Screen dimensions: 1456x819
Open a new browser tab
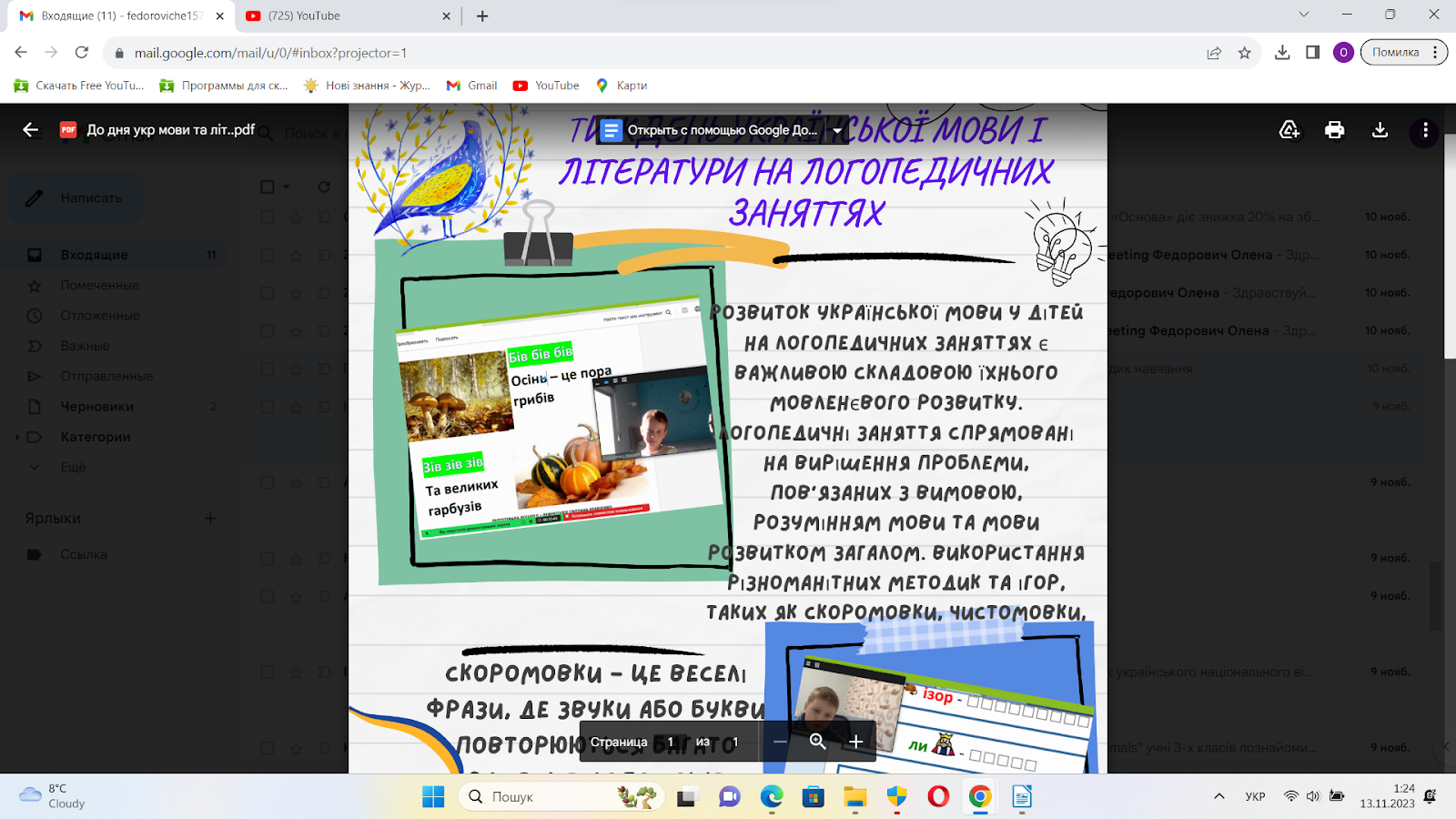[482, 15]
